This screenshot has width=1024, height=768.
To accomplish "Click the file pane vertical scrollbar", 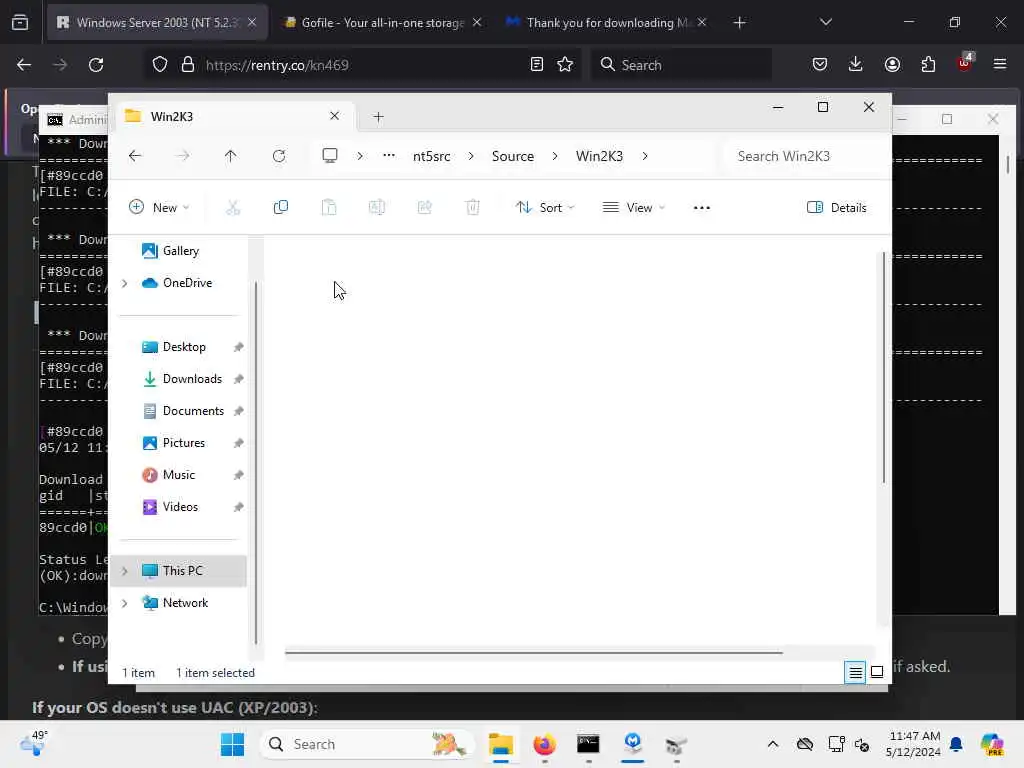I will coord(884,367).
